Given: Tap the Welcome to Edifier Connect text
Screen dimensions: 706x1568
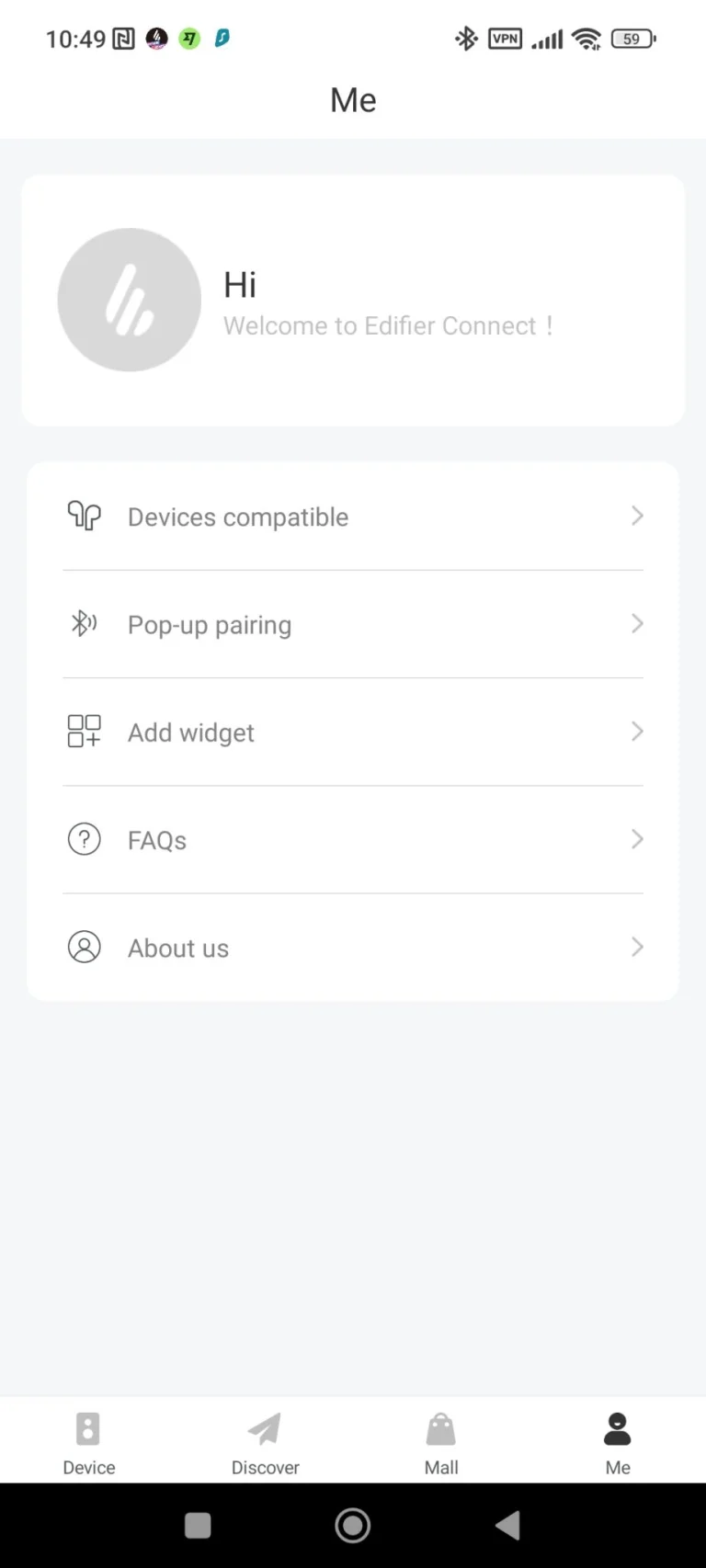Looking at the screenshot, I should 388,326.
